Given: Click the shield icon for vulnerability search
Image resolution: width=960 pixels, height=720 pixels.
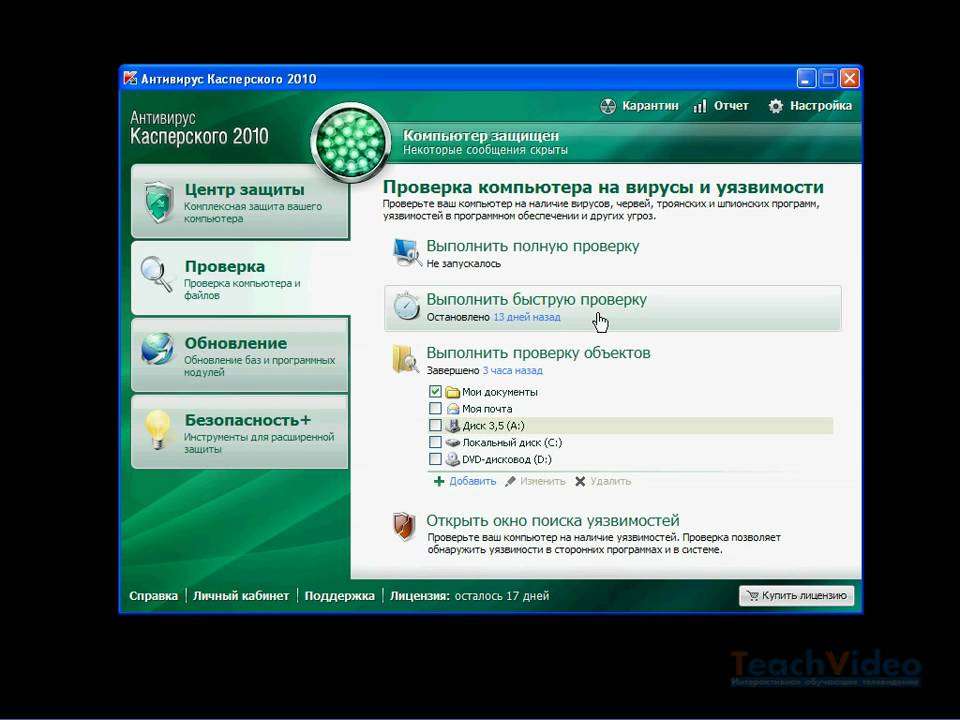Looking at the screenshot, I should [404, 527].
